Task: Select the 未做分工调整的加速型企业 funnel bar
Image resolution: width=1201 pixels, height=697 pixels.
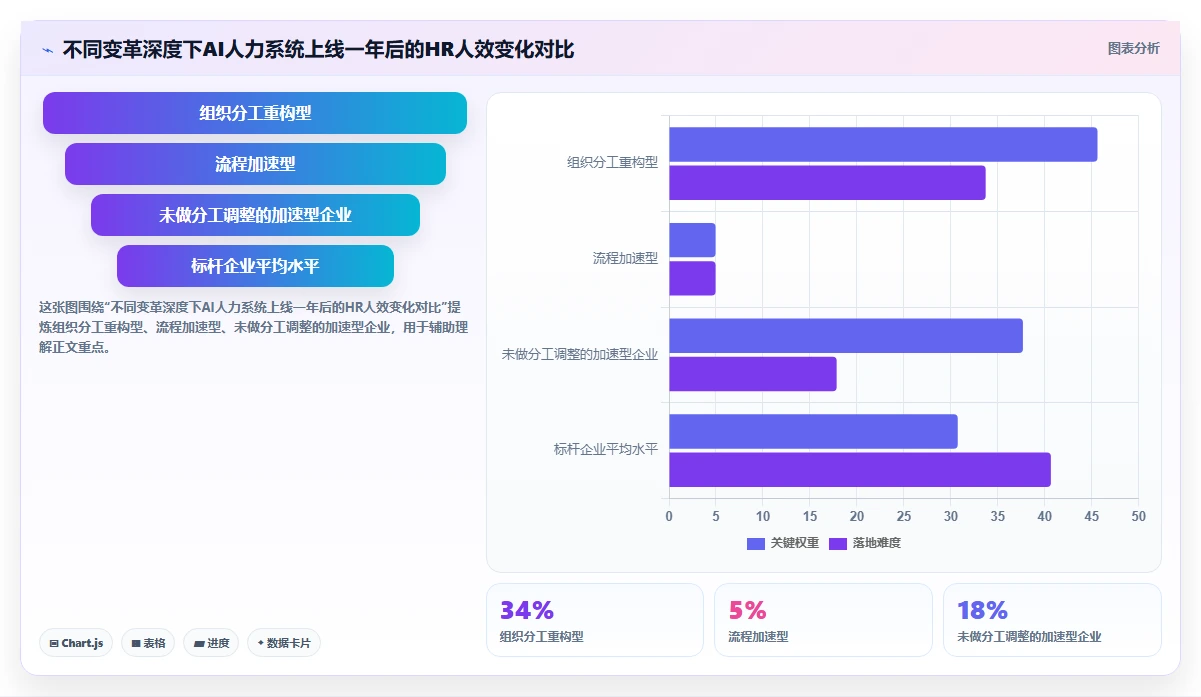Action: tap(255, 215)
